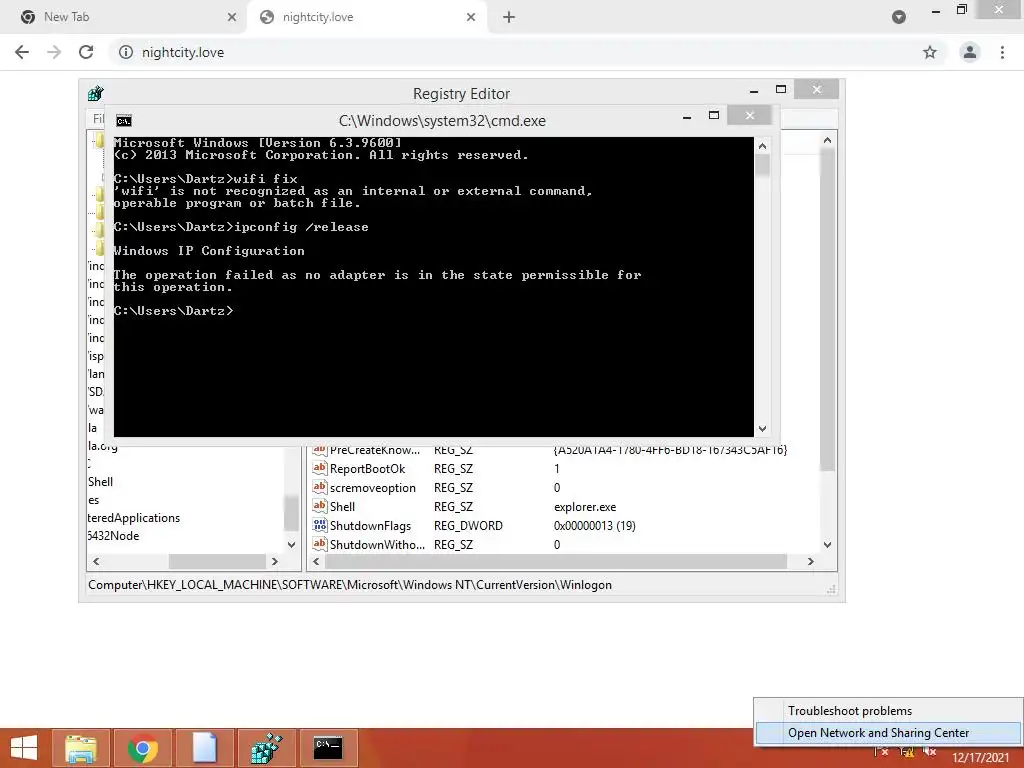Click registry path in status bar
Viewport: 1024px width, 768px height.
[350, 584]
